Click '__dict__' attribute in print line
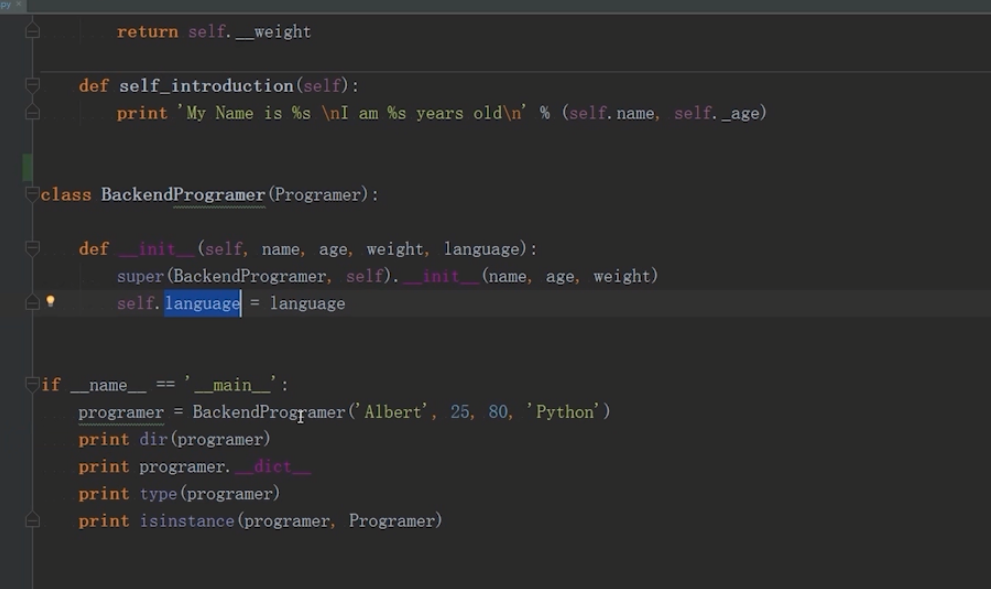Screen dimensions: 991x589 click(272, 466)
